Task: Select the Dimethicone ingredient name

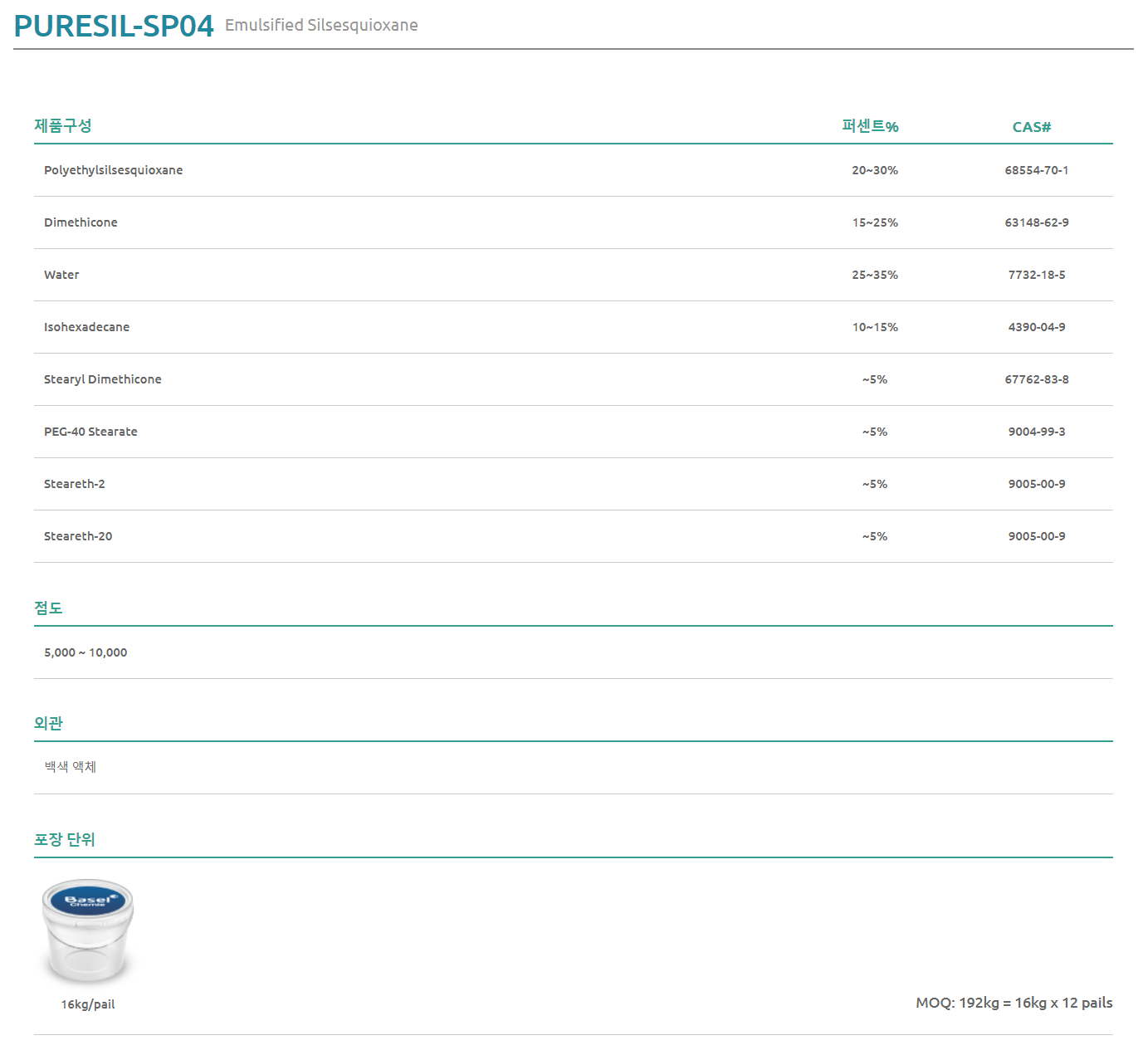Action: coord(81,222)
